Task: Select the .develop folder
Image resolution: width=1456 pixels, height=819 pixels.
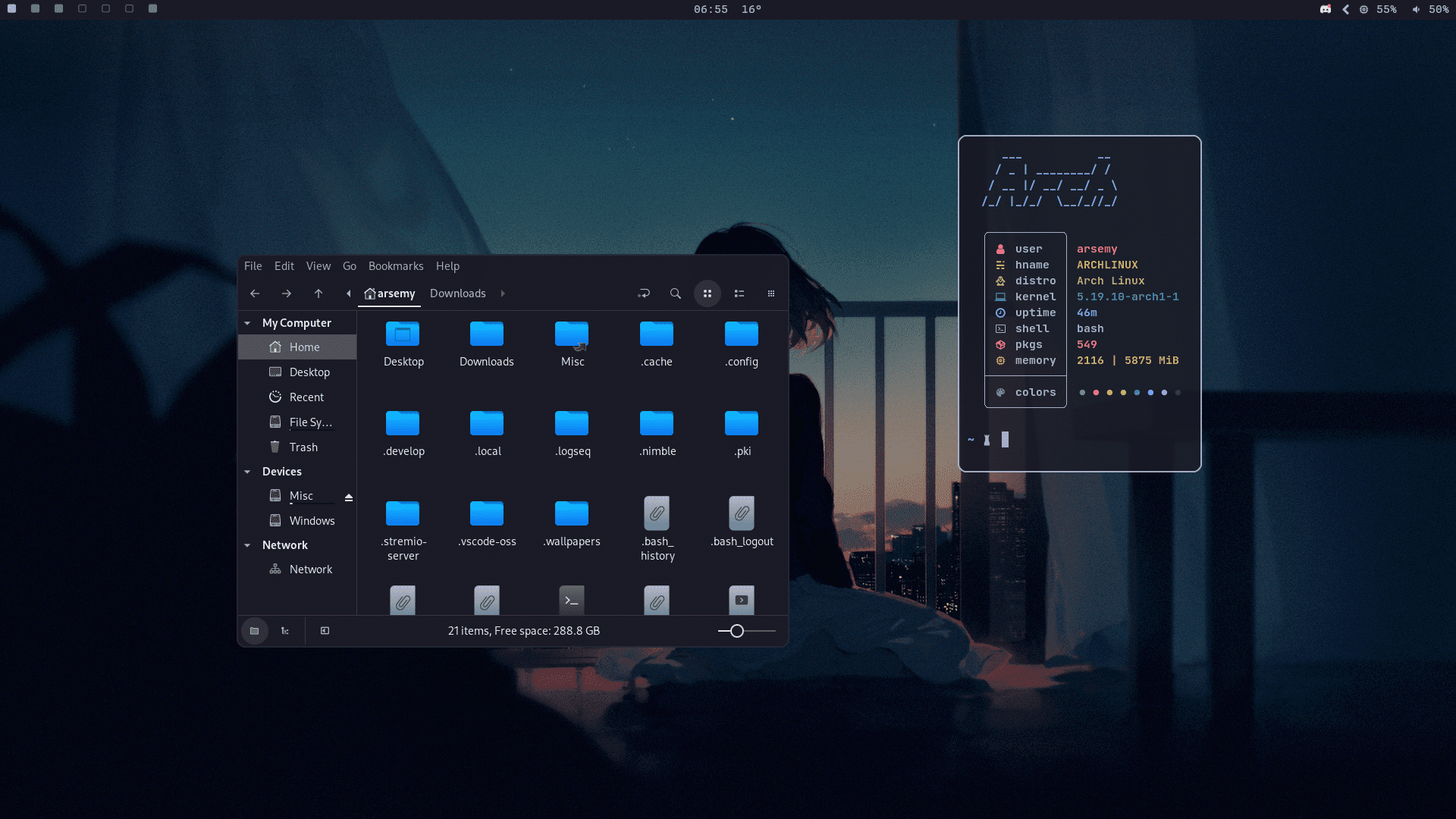Action: pyautogui.click(x=403, y=424)
